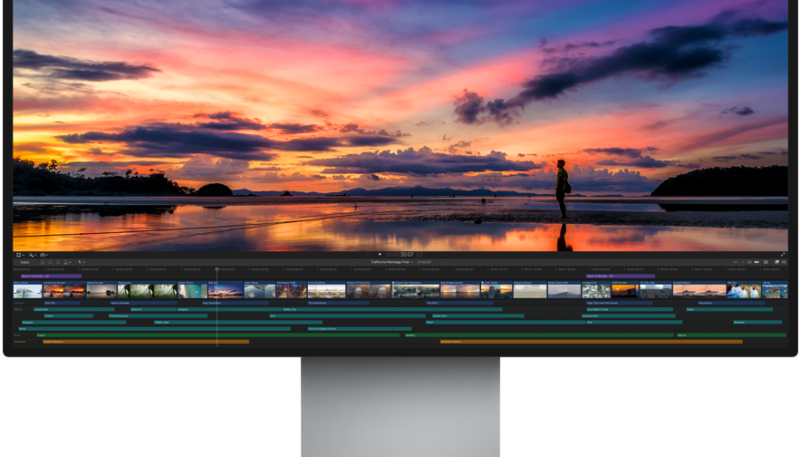The image size is (800, 457).
Task: Click the playhead handle on the timeline ruler
Action: click(x=217, y=268)
